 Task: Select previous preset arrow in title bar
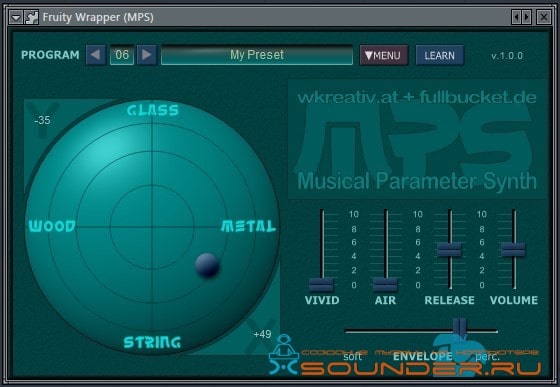coord(516,17)
